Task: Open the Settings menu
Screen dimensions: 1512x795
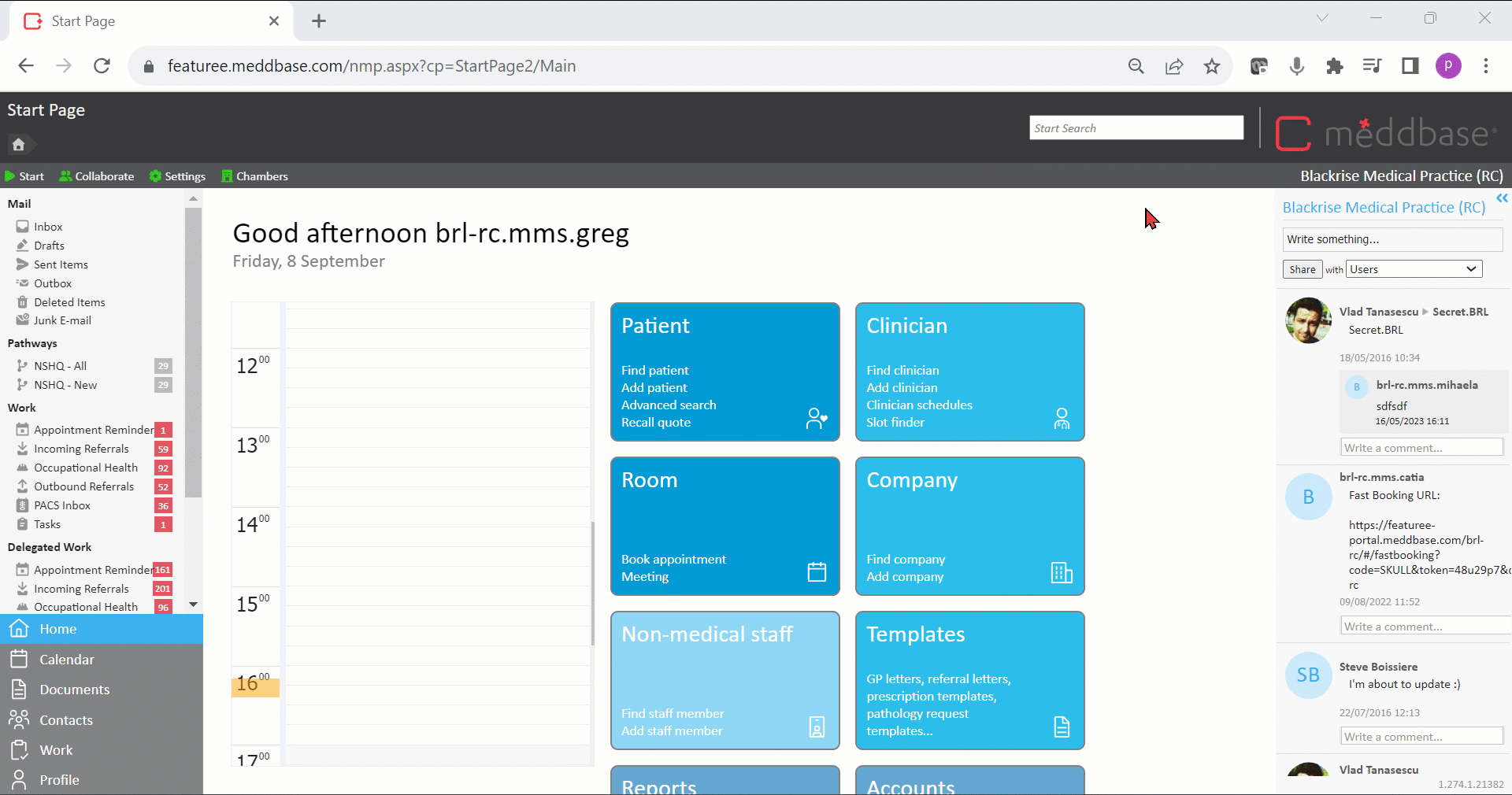Action: coord(177,176)
